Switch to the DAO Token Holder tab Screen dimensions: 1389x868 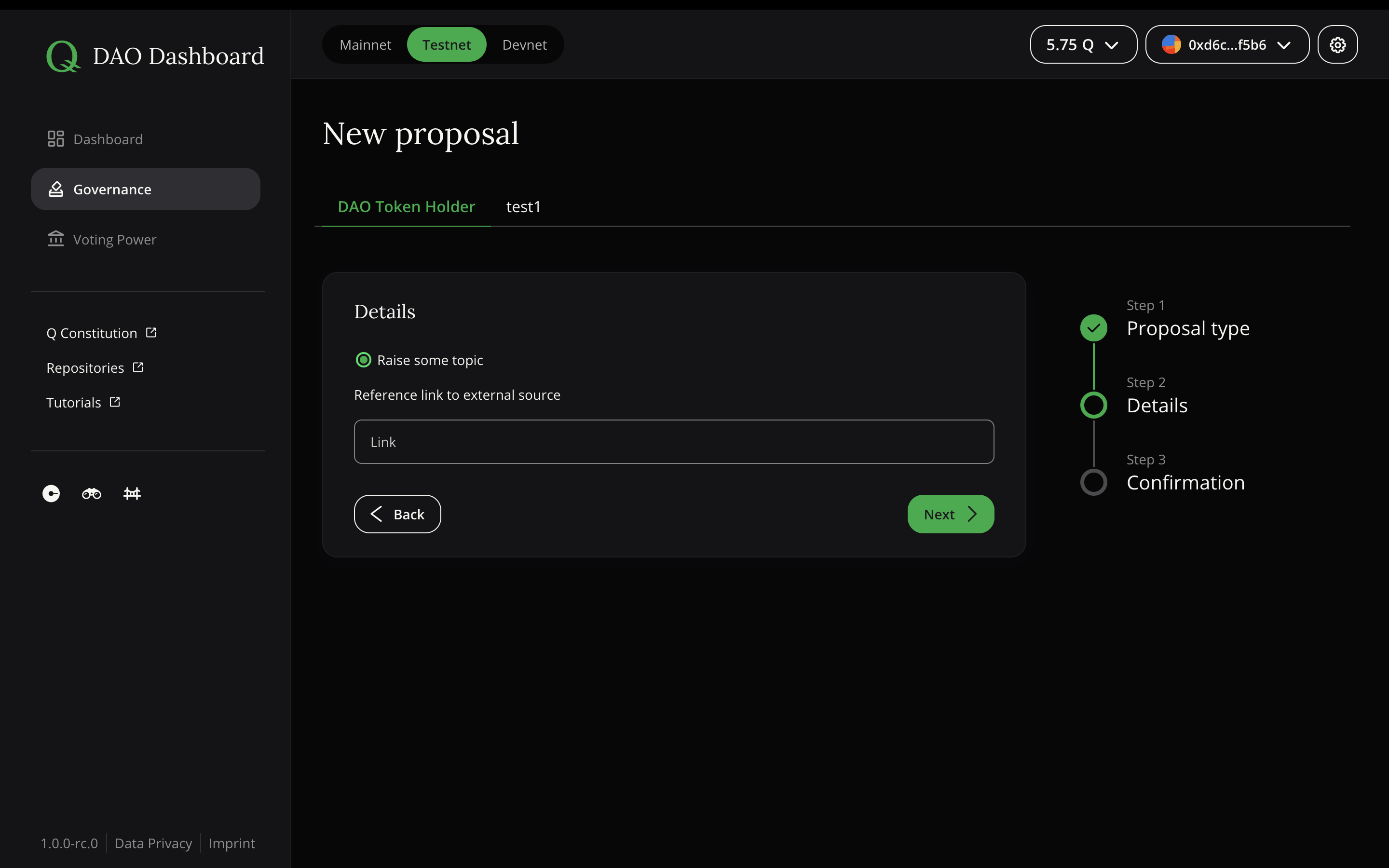pos(406,206)
